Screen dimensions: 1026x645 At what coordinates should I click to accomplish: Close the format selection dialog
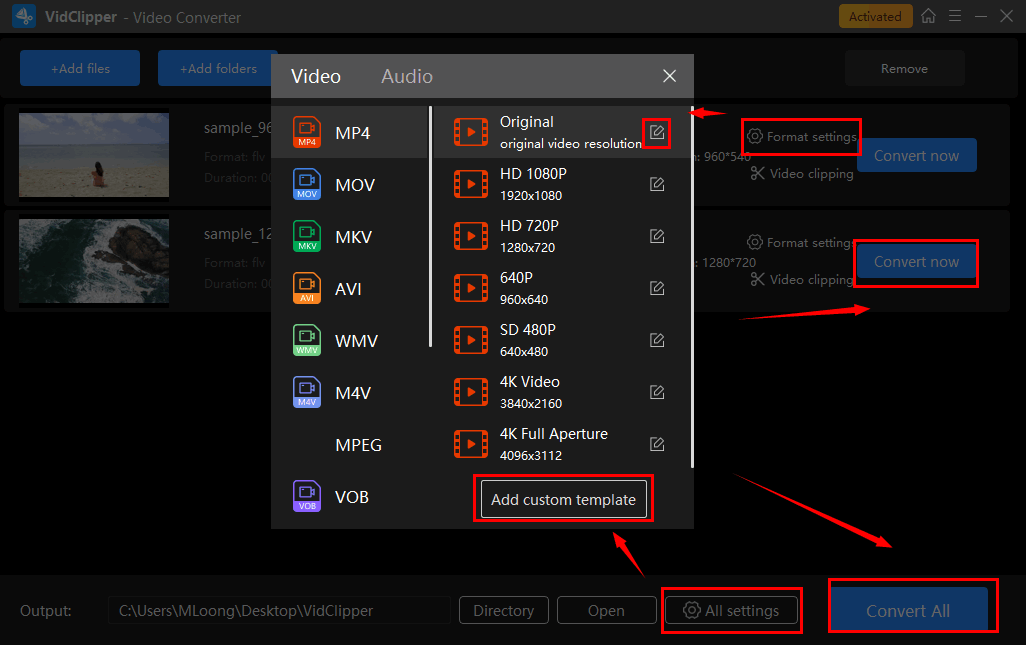tap(670, 77)
